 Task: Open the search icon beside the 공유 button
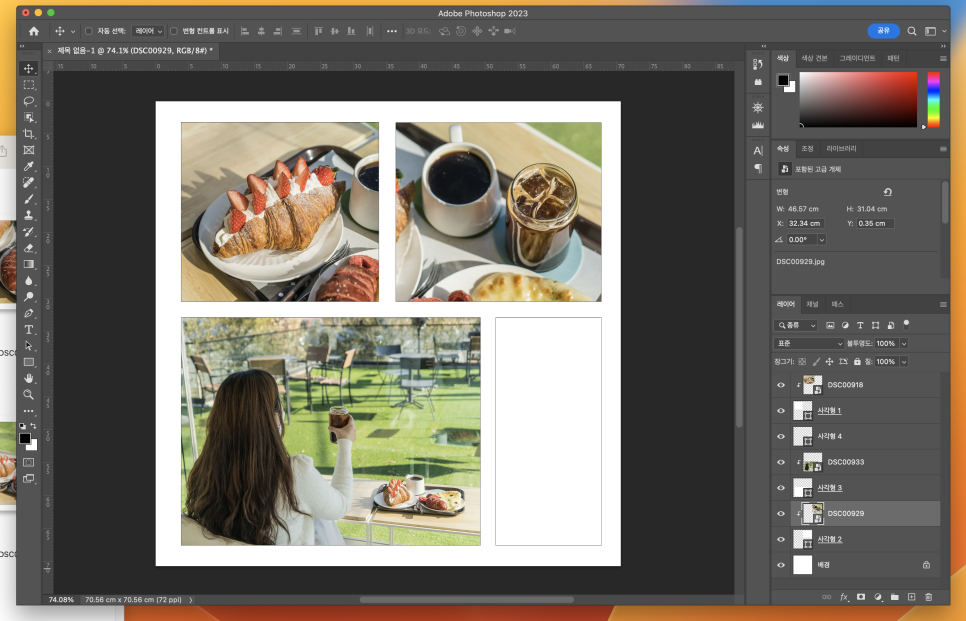(x=912, y=31)
